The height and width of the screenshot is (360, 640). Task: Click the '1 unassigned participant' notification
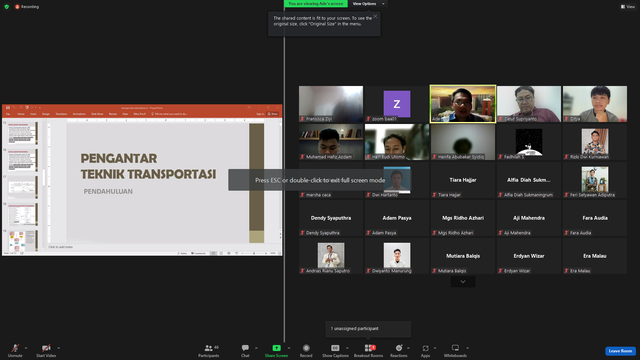point(368,329)
